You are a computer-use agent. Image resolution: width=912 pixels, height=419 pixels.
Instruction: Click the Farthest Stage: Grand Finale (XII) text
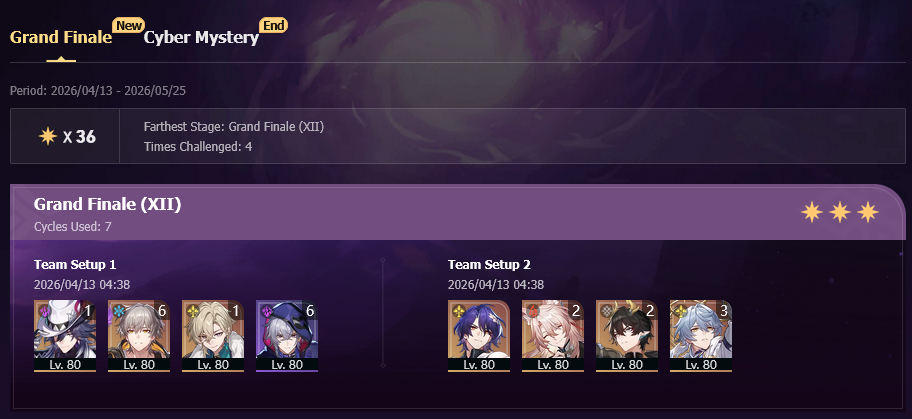[234, 127]
